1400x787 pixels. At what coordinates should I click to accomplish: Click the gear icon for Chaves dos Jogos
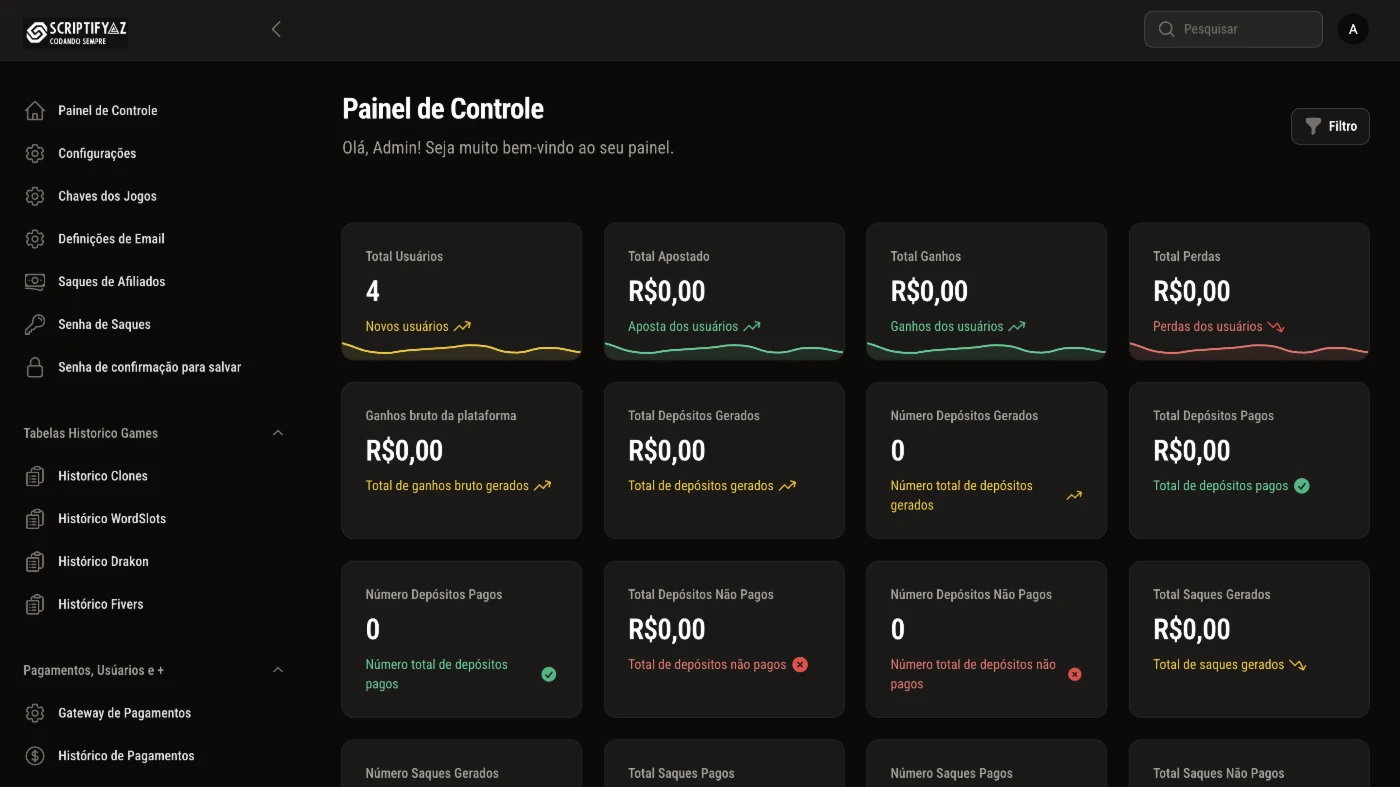35,197
